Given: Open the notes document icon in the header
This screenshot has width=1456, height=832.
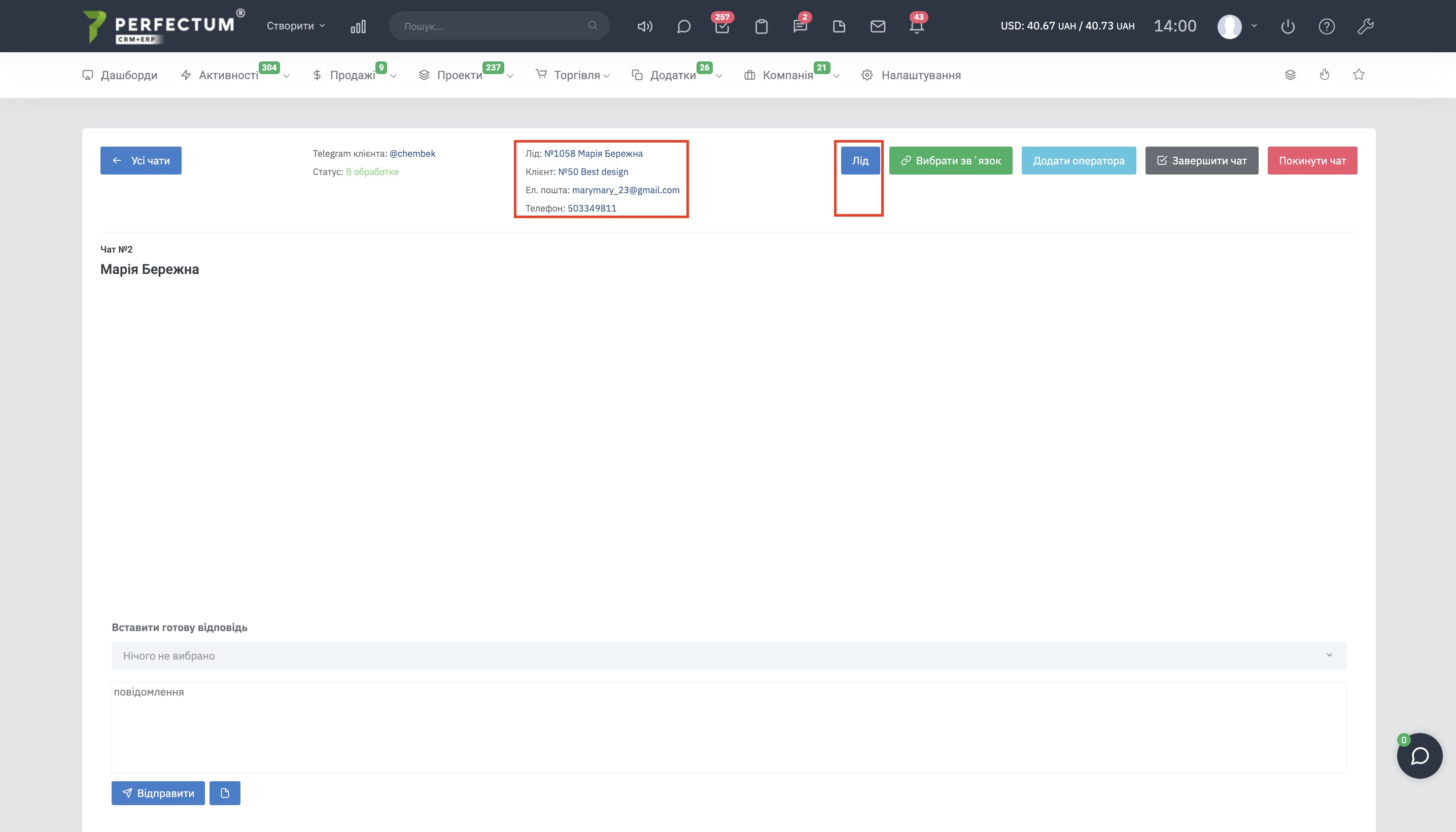Looking at the screenshot, I should click(839, 26).
